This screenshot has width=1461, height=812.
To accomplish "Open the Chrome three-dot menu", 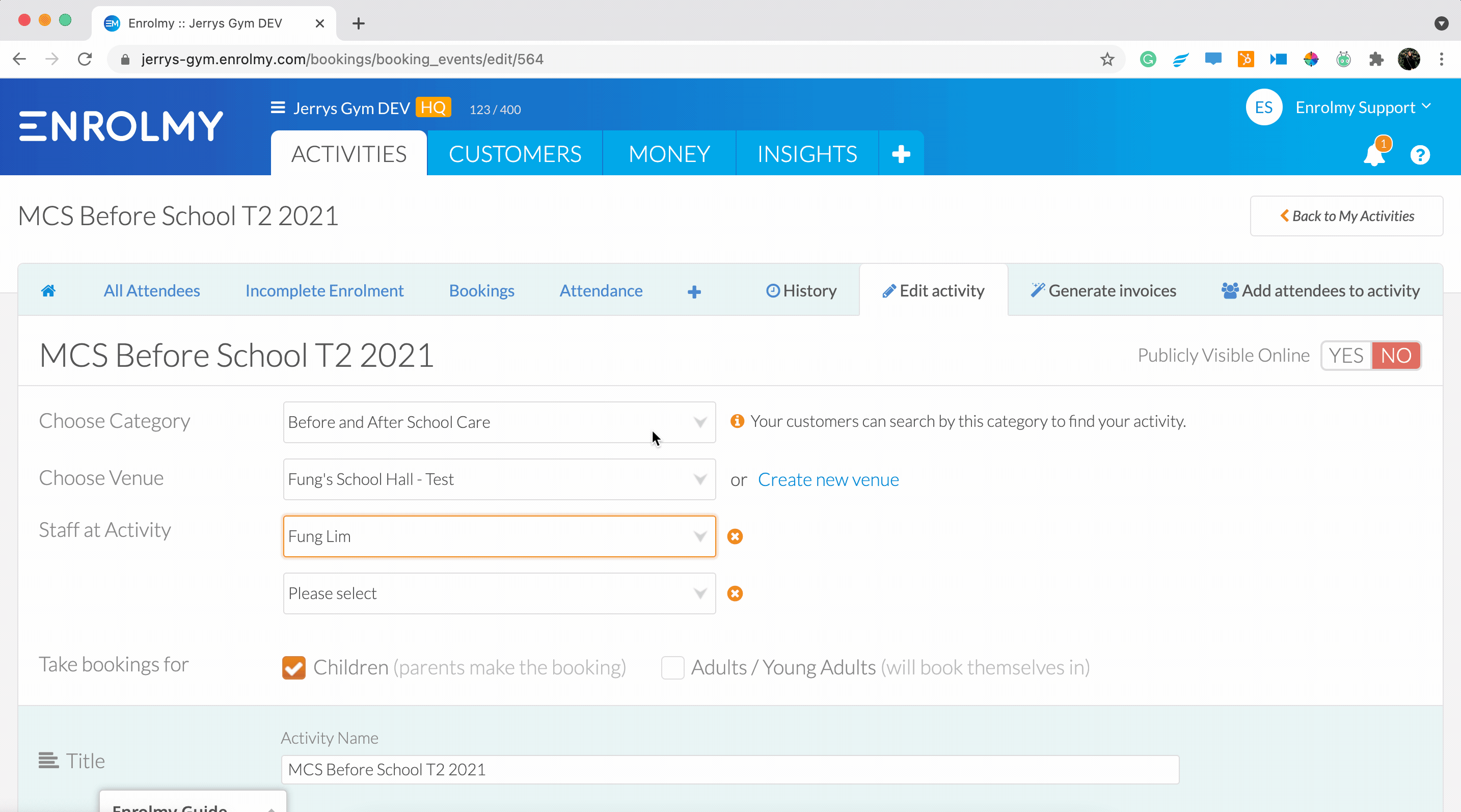I will [1441, 59].
